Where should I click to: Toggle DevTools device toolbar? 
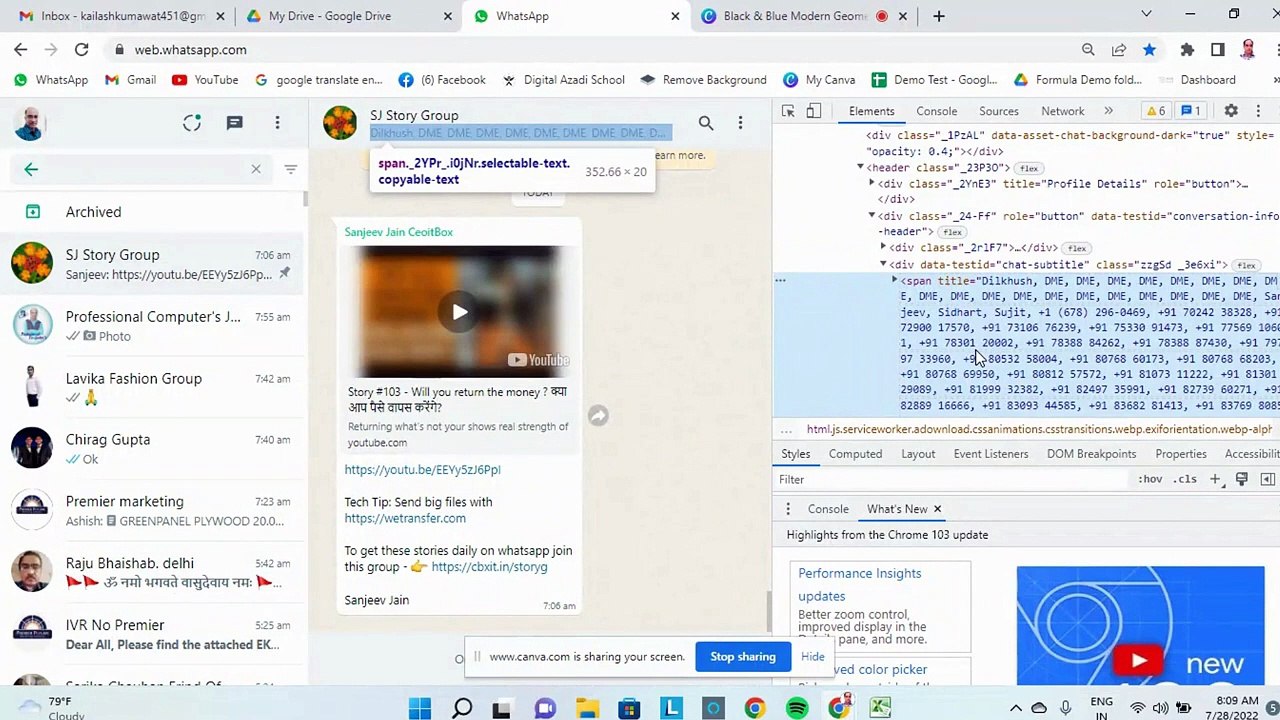814,111
